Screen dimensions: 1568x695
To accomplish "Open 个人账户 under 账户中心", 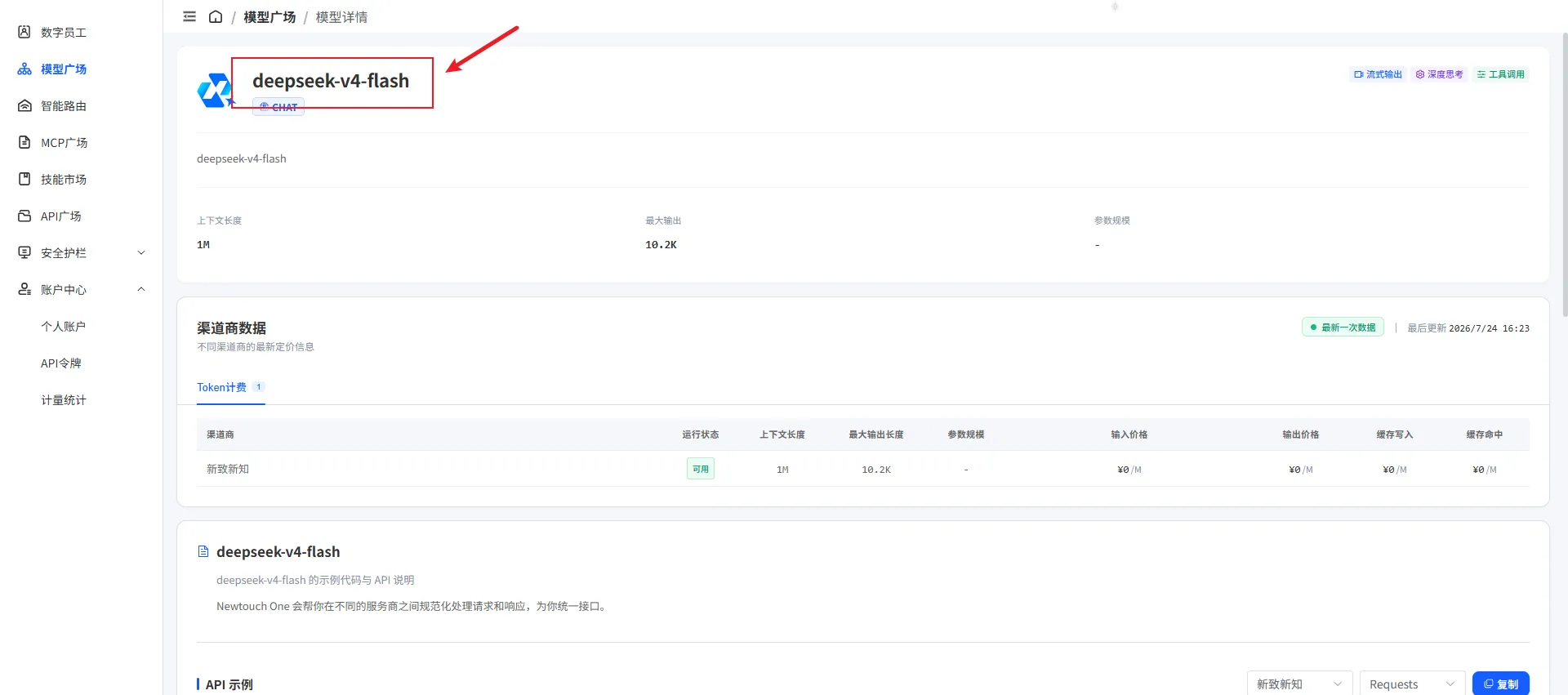I will pos(64,327).
